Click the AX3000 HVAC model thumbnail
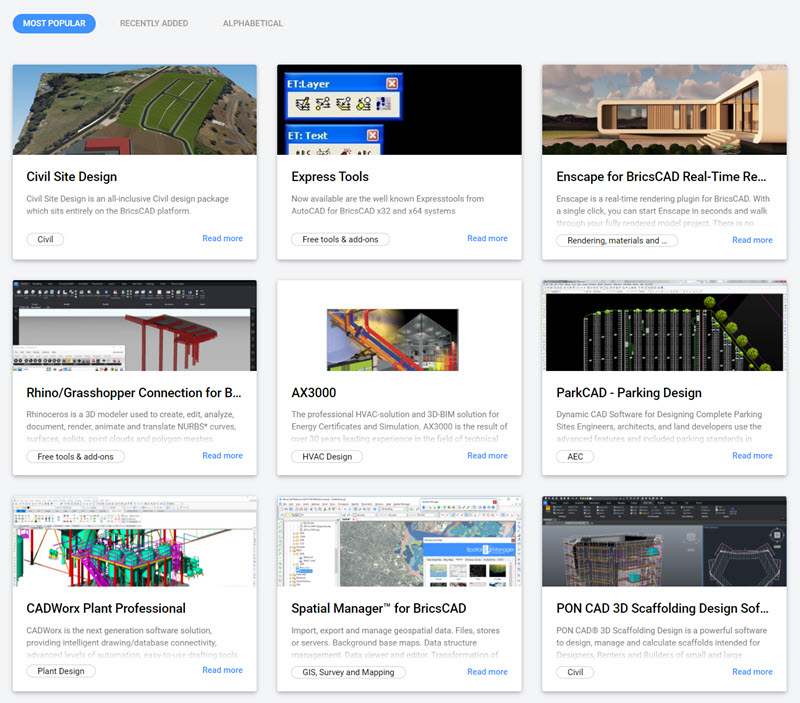The image size is (800, 703). tap(399, 325)
